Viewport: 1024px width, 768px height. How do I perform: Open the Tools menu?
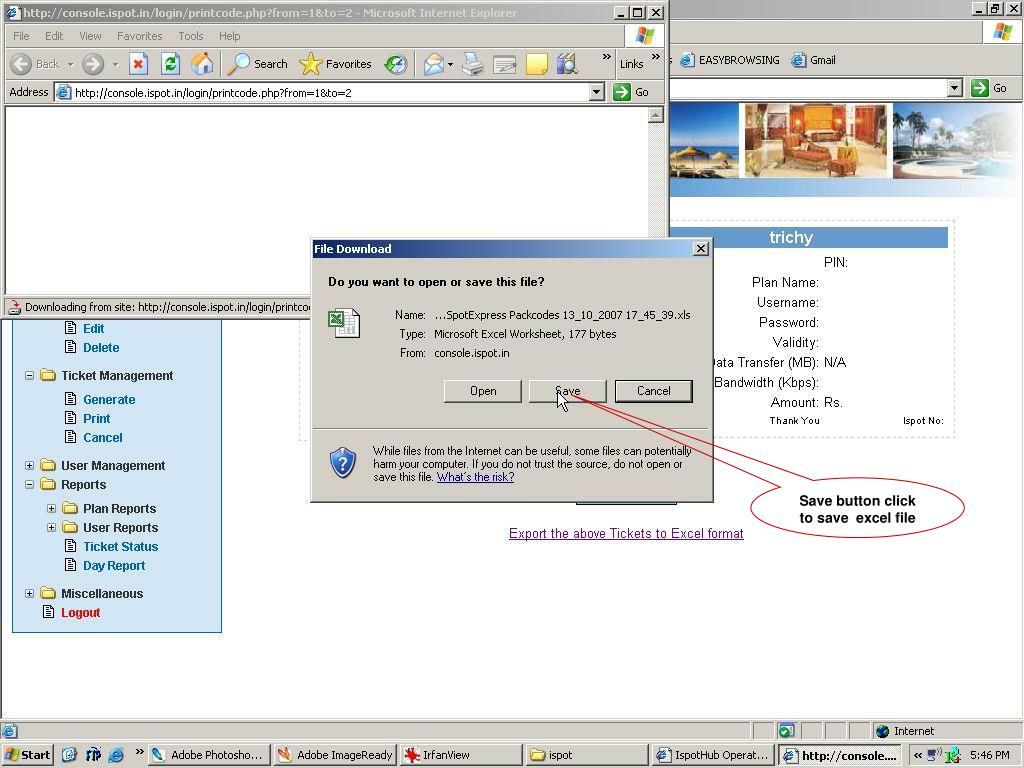190,36
